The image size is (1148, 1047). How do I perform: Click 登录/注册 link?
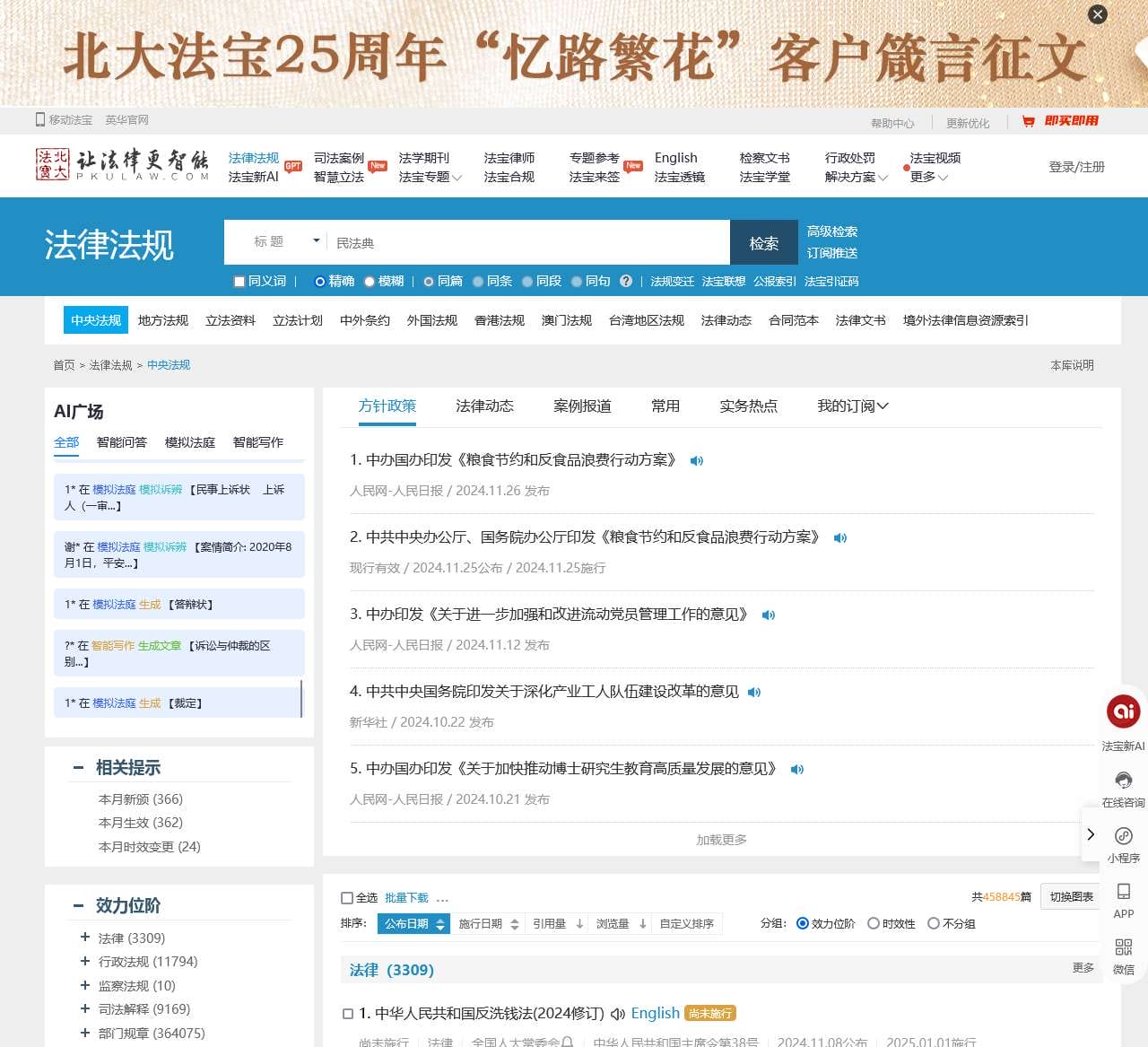tap(1077, 167)
